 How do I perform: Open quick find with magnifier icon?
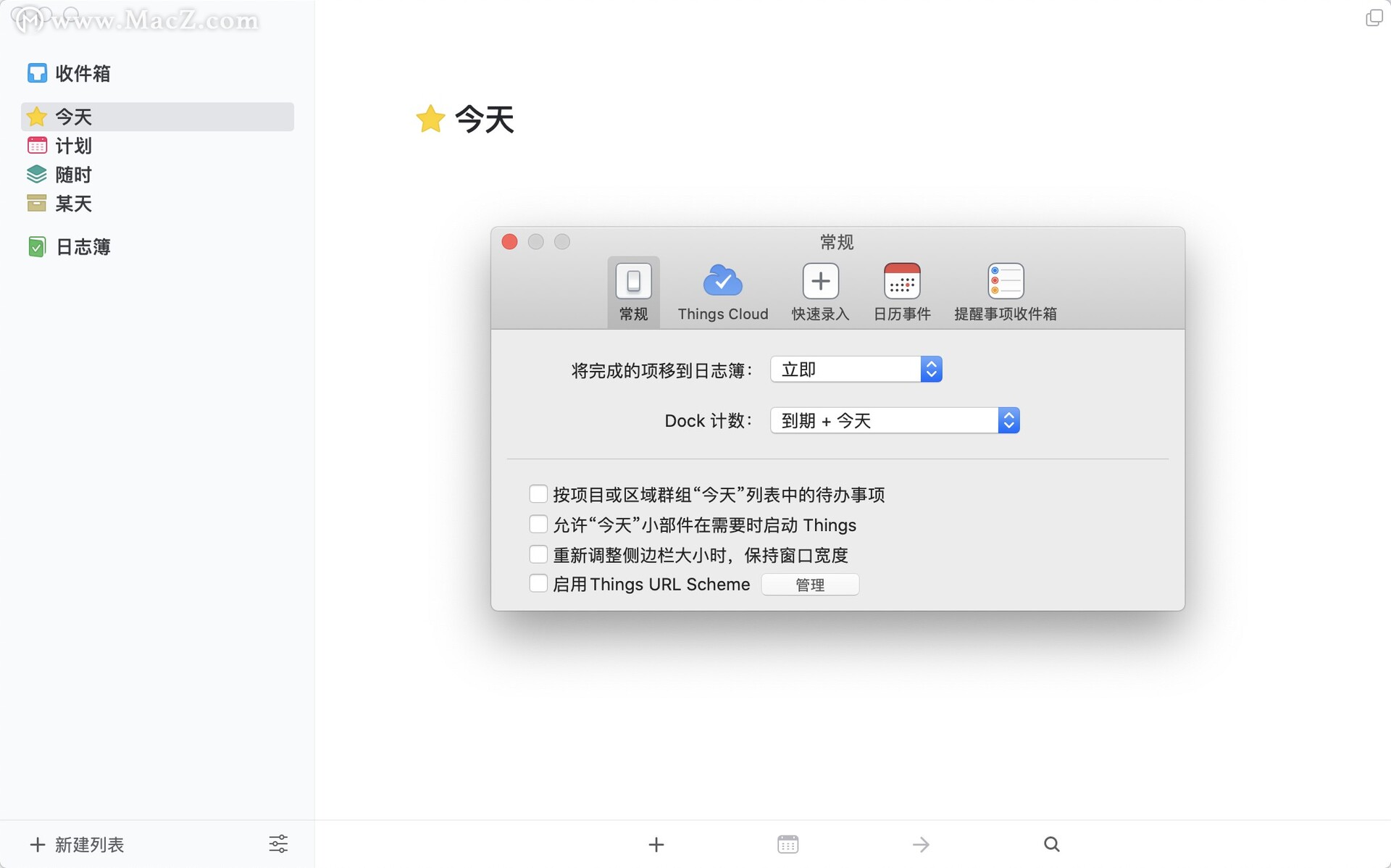pyautogui.click(x=1052, y=844)
